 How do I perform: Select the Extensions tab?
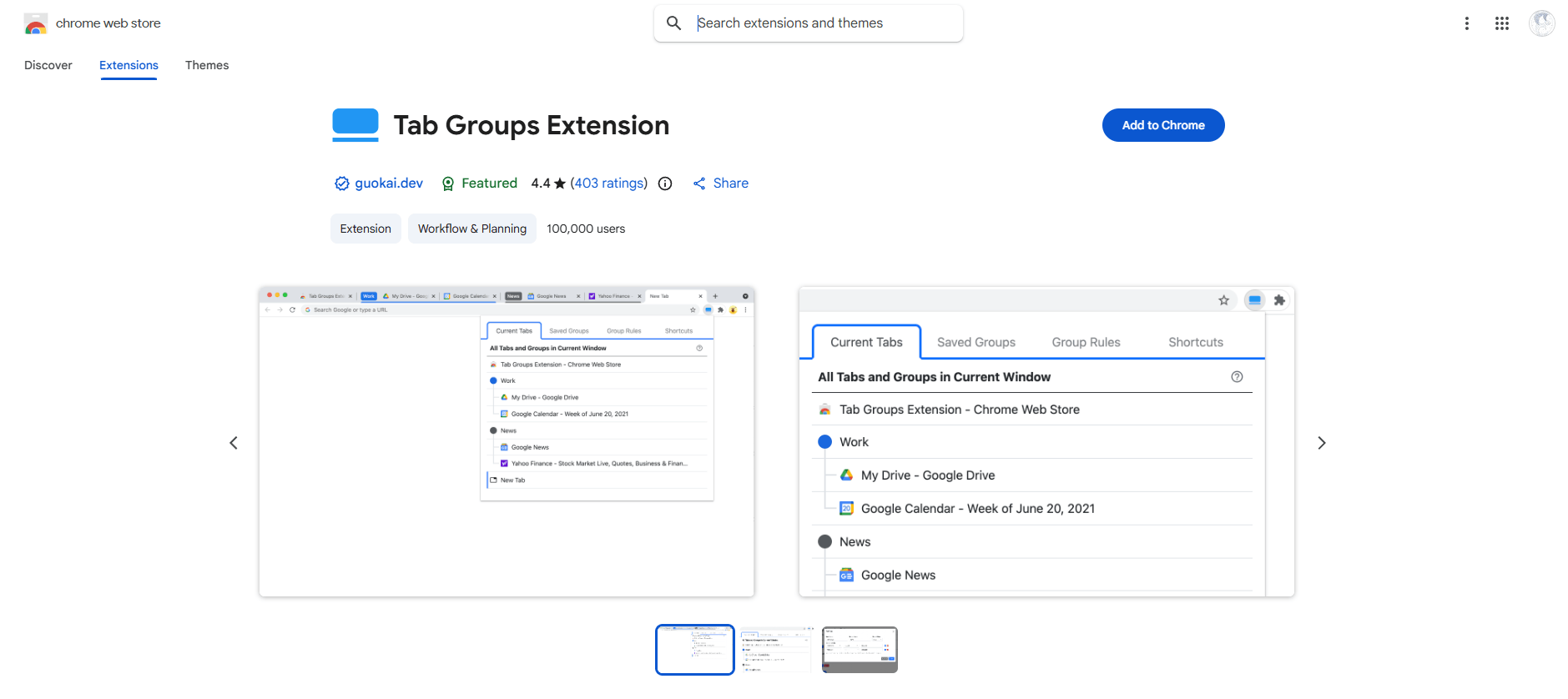pos(129,65)
